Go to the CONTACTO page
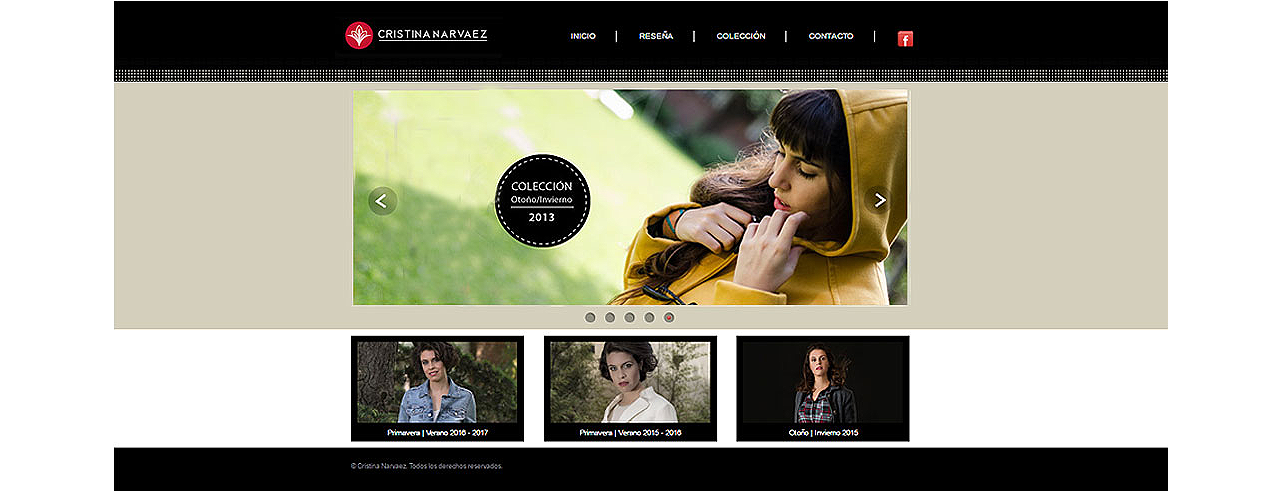 point(831,36)
